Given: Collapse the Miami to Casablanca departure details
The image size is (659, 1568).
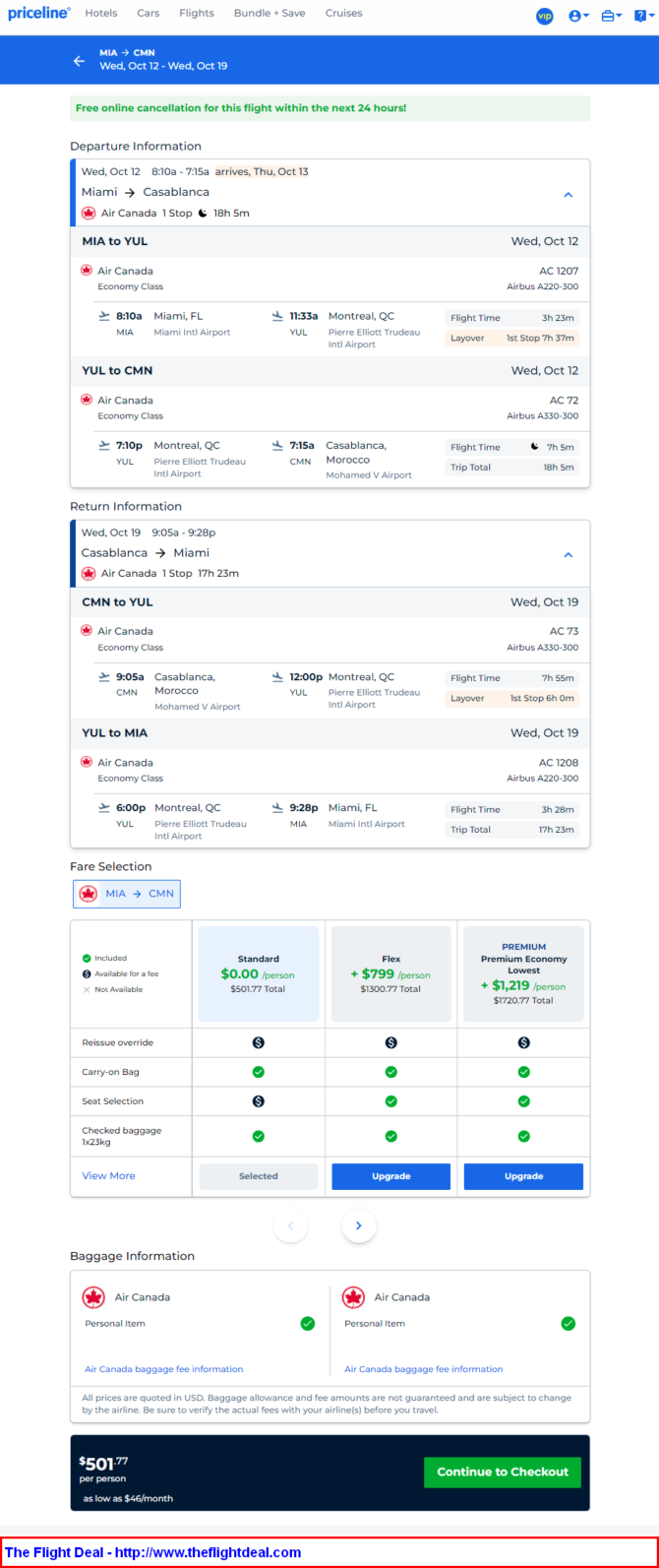Looking at the screenshot, I should click(568, 195).
